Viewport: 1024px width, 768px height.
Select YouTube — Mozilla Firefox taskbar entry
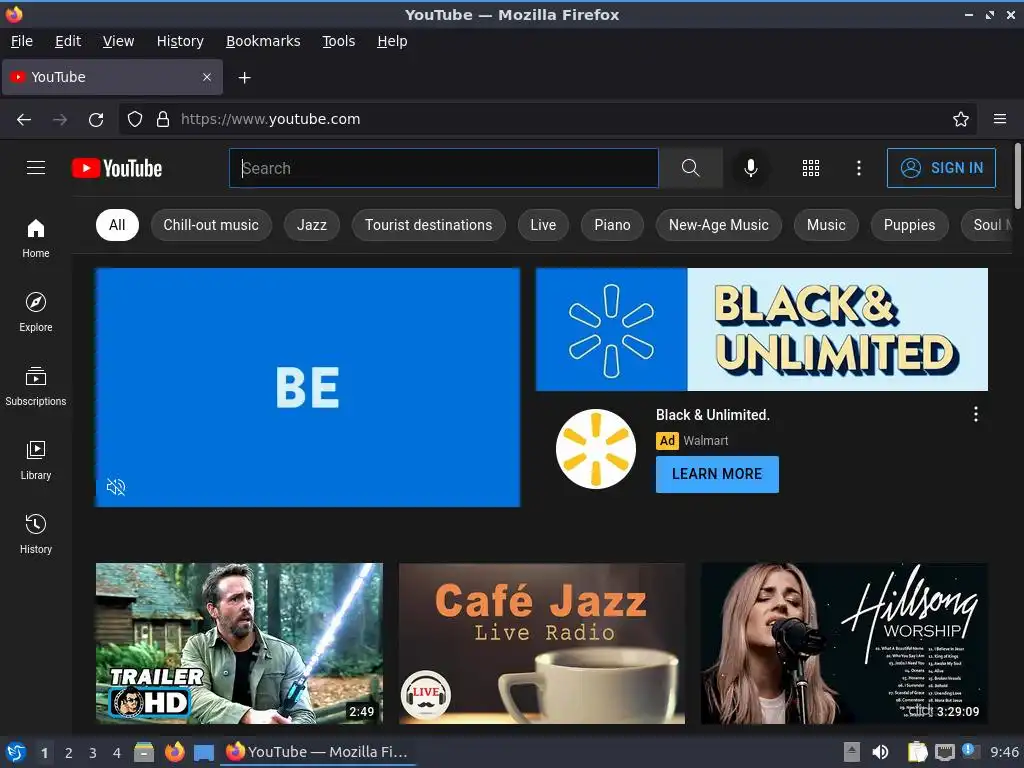318,752
